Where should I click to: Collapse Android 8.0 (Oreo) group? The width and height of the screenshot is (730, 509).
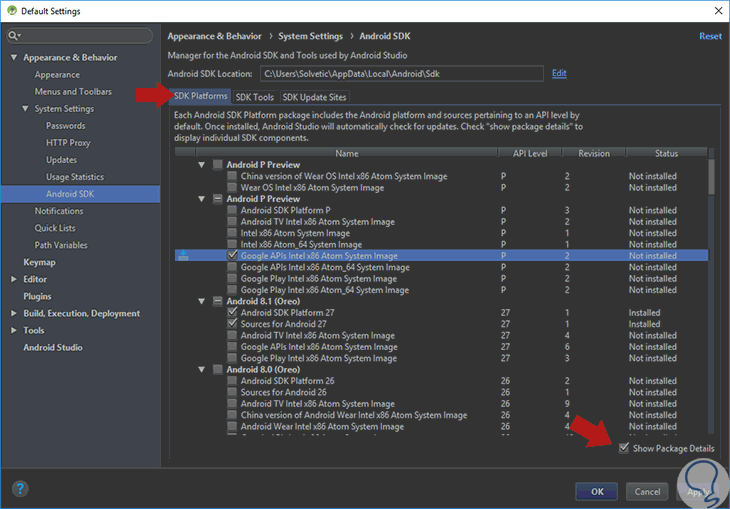click(x=202, y=369)
